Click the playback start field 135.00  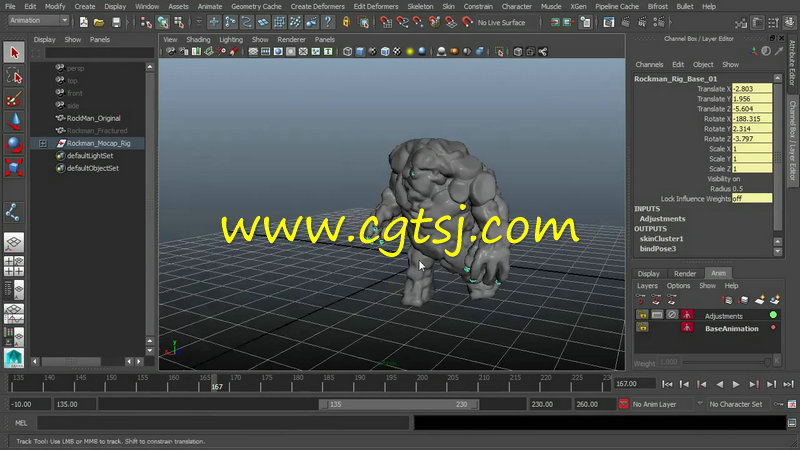[x=74, y=404]
